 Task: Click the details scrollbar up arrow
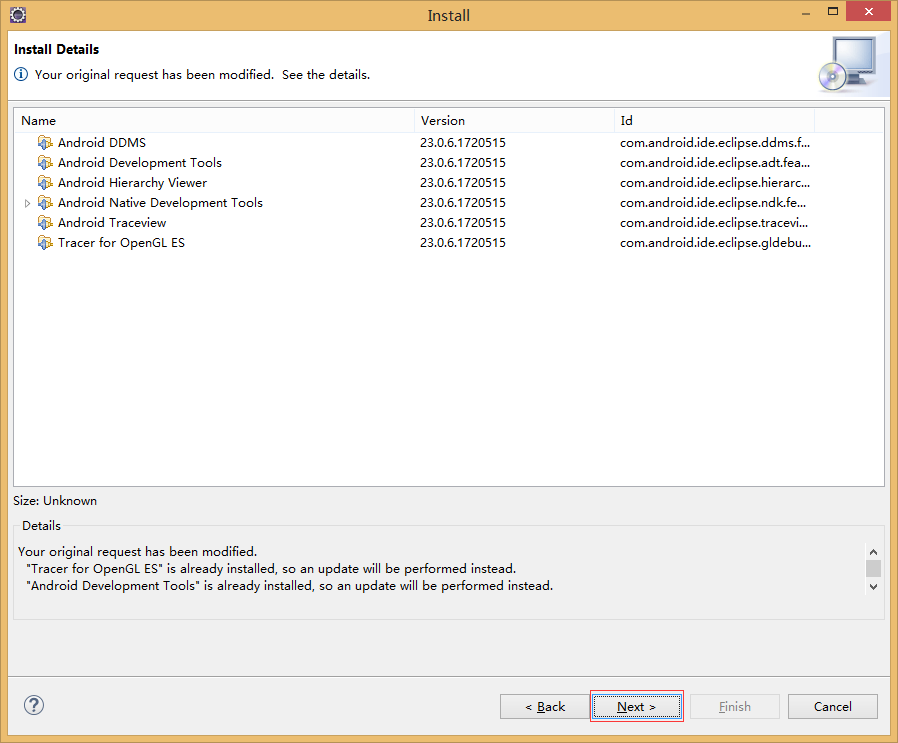click(873, 552)
